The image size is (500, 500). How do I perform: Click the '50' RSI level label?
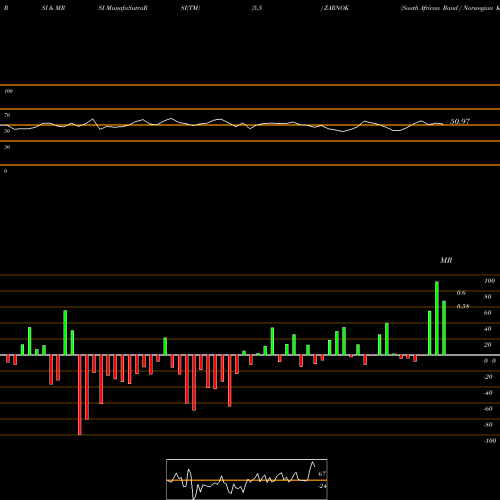(x=7, y=131)
